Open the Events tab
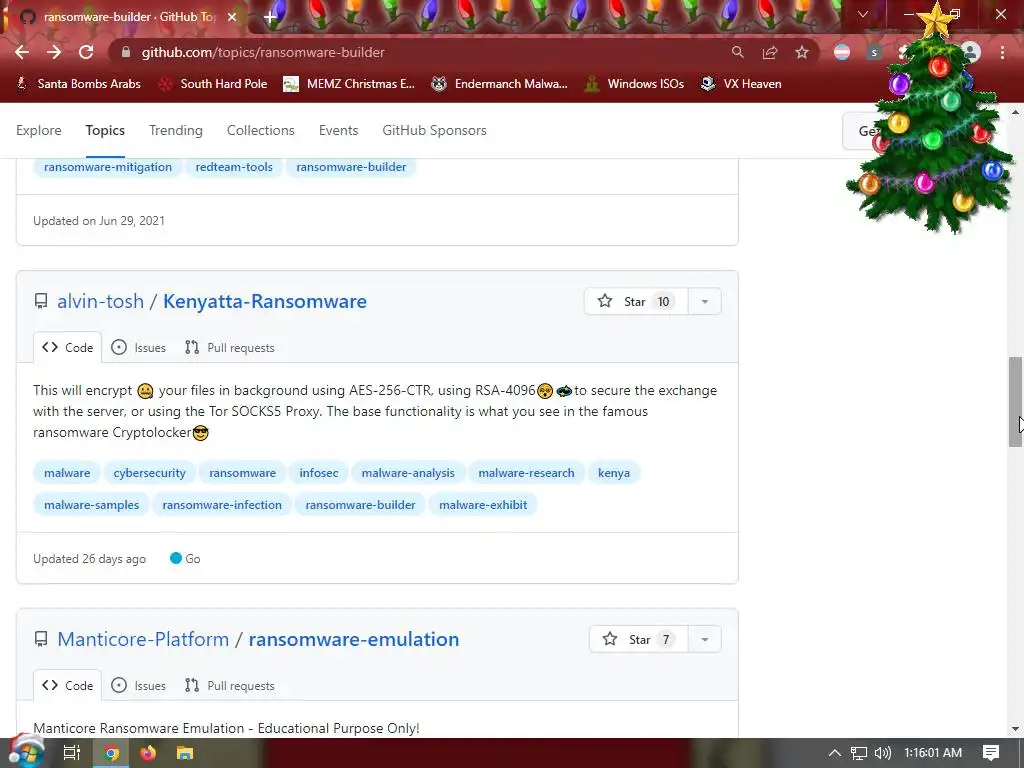This screenshot has height=768, width=1024. pos(338,130)
